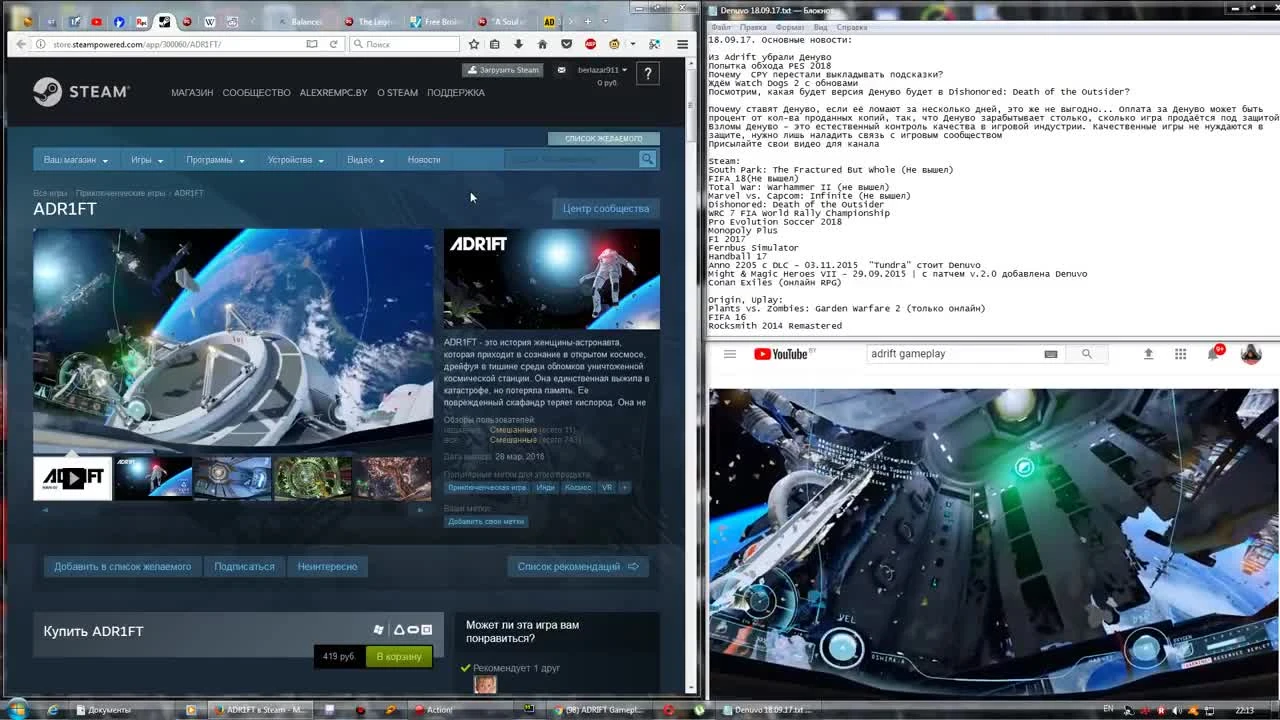Viewport: 1280px width, 720px height.
Task: Click the Steam search magnifier icon
Action: click(646, 159)
